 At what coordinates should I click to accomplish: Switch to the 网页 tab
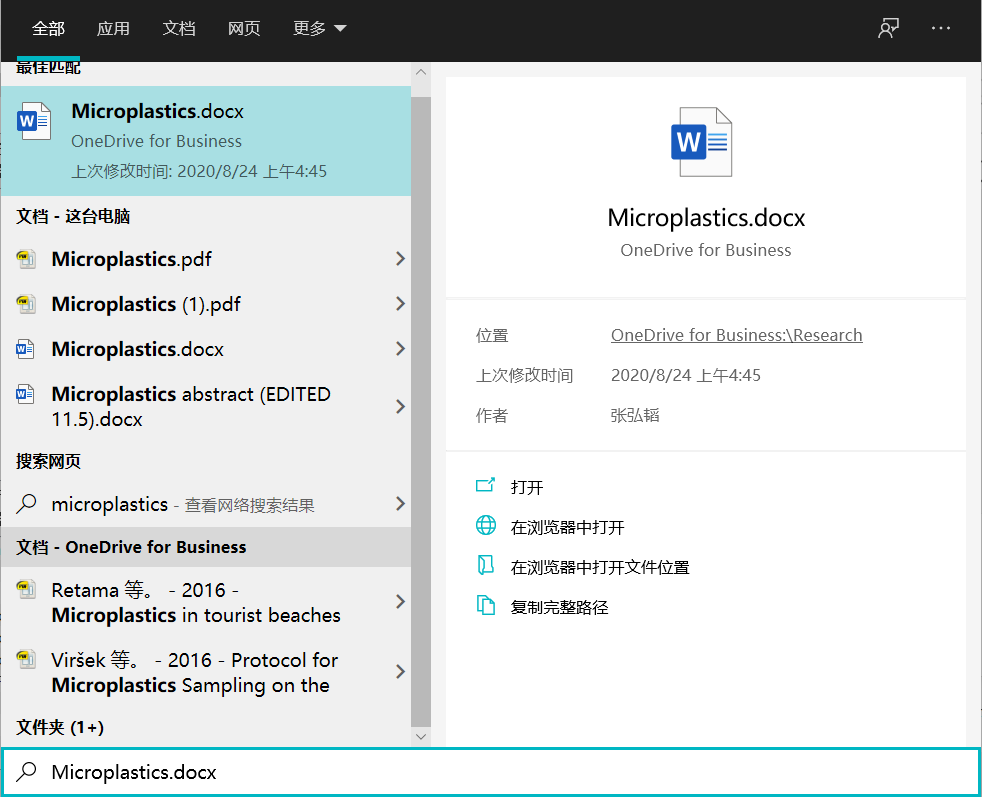click(244, 28)
